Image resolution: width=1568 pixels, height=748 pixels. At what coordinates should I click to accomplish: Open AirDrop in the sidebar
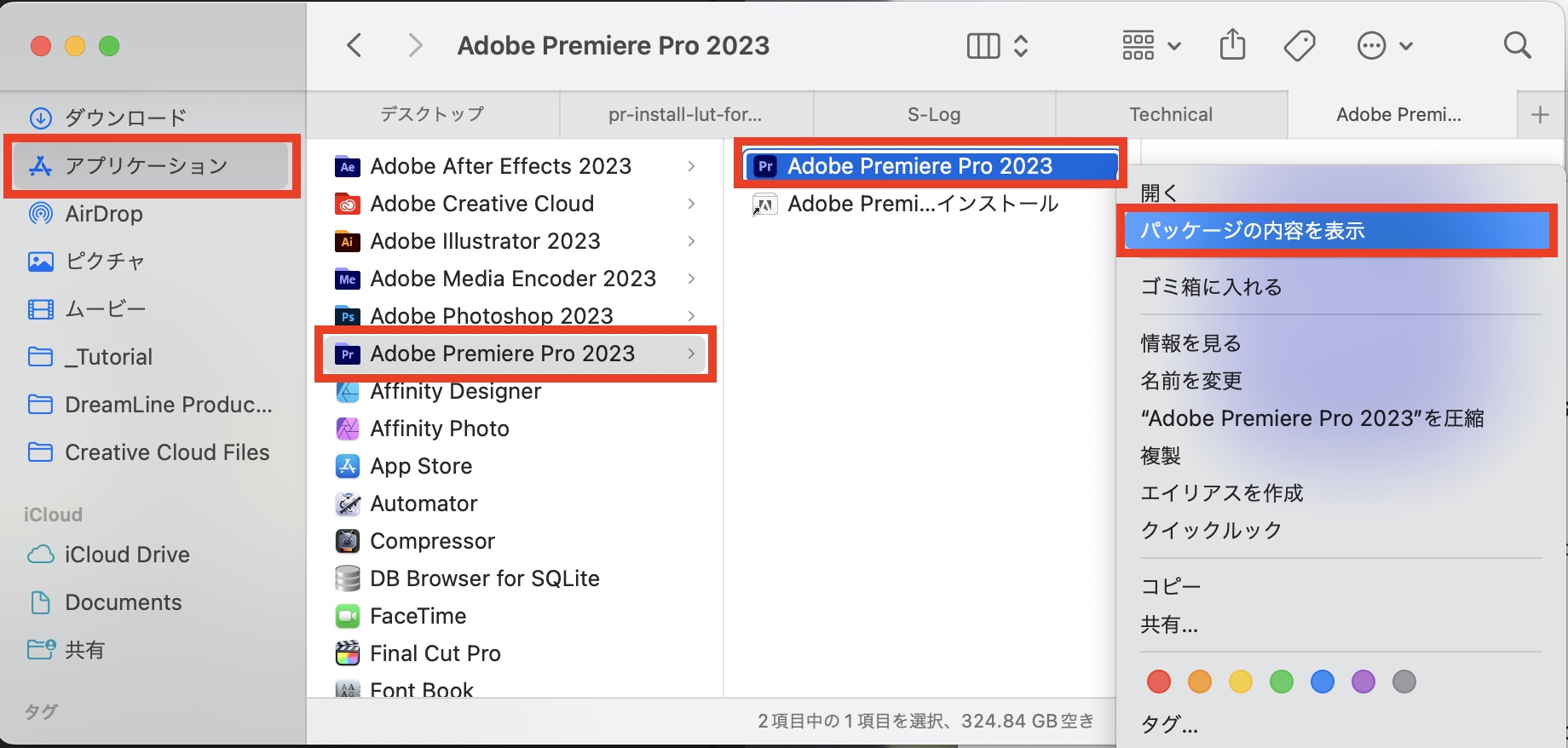pyautogui.click(x=103, y=214)
